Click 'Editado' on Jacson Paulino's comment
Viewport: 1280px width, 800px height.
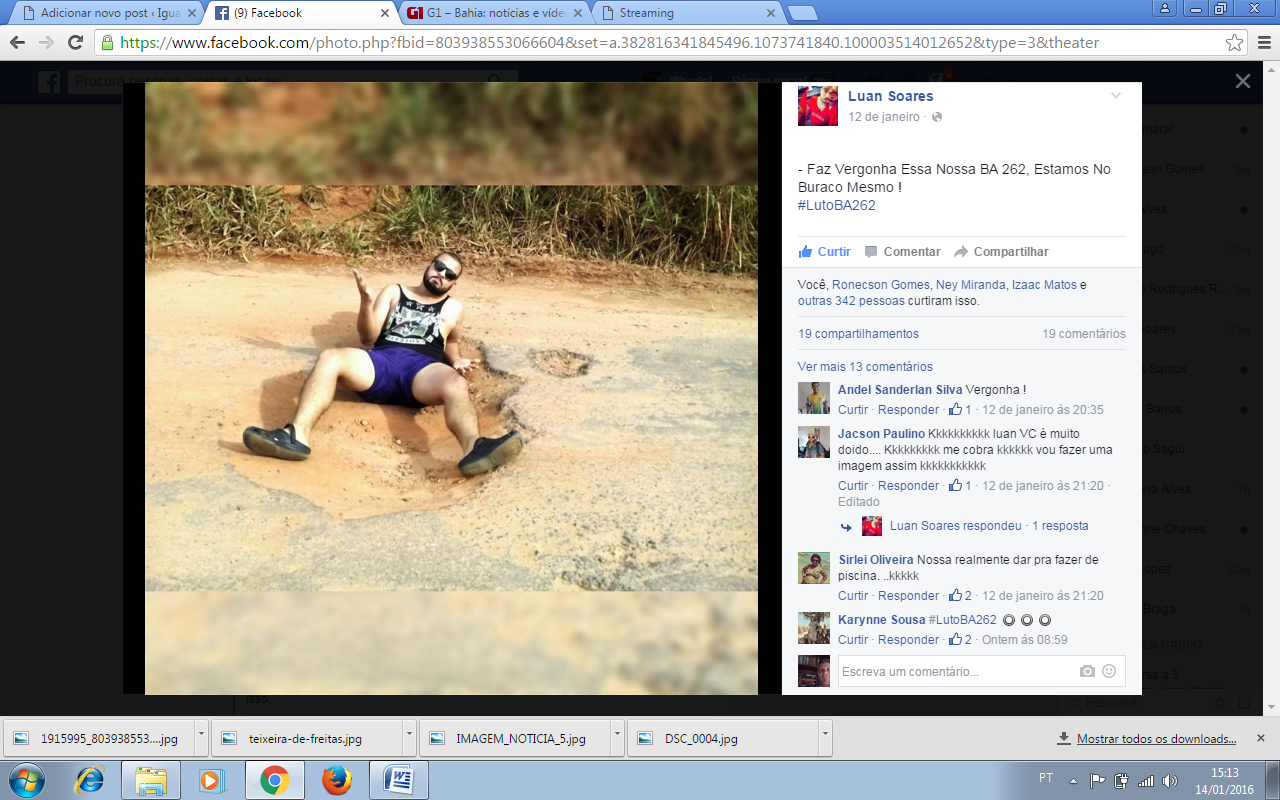(859, 502)
